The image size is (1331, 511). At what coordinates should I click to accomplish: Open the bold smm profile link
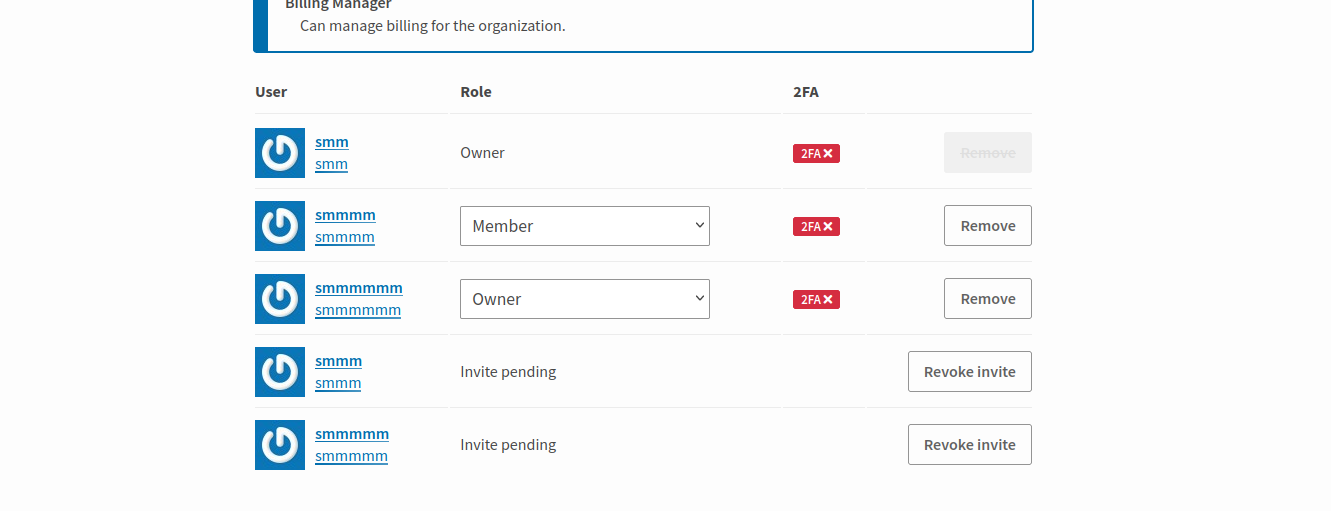click(332, 142)
